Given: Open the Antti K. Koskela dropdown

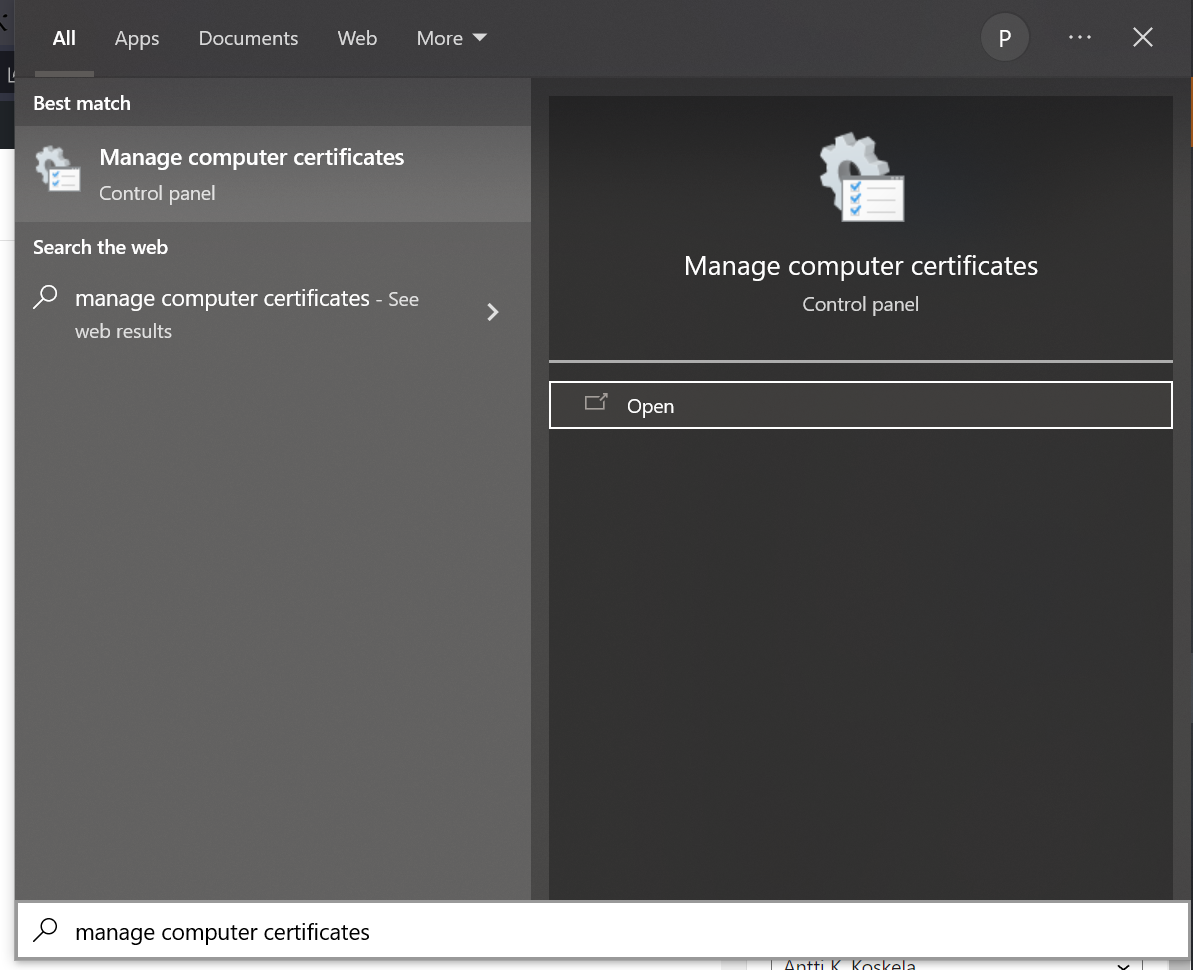Looking at the screenshot, I should [x=1123, y=964].
